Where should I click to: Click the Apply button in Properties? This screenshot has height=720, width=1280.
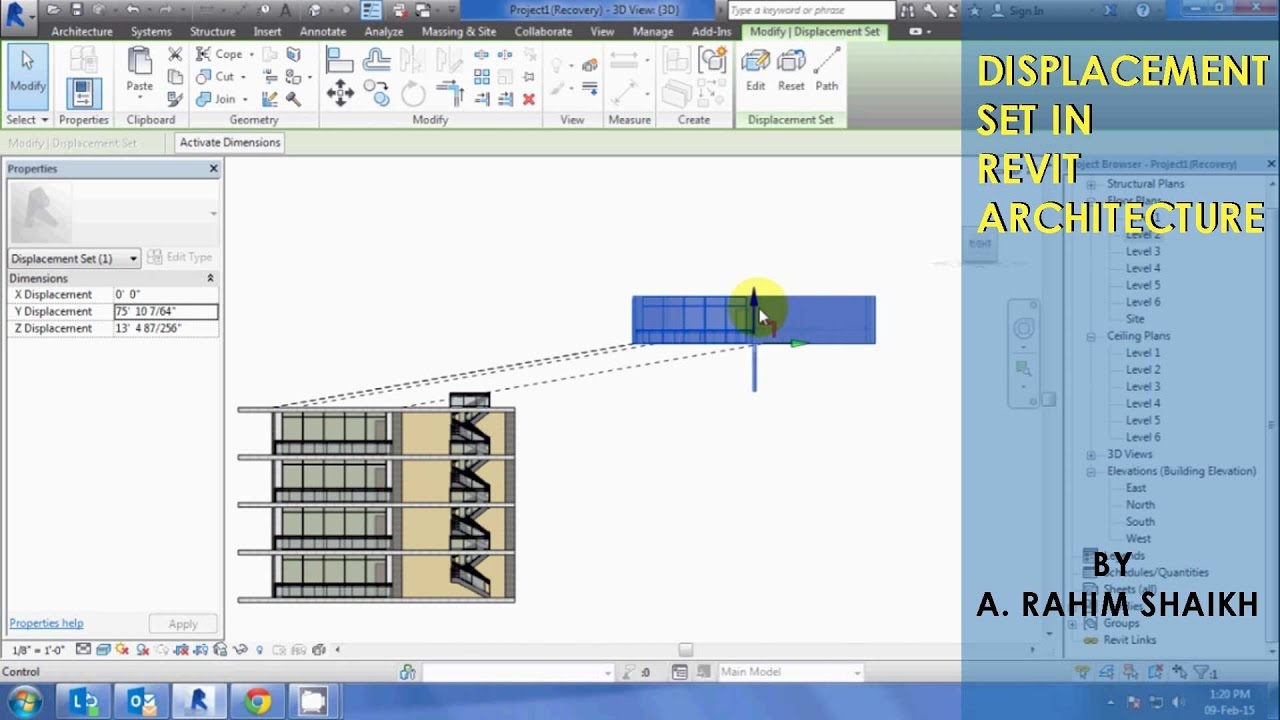183,624
